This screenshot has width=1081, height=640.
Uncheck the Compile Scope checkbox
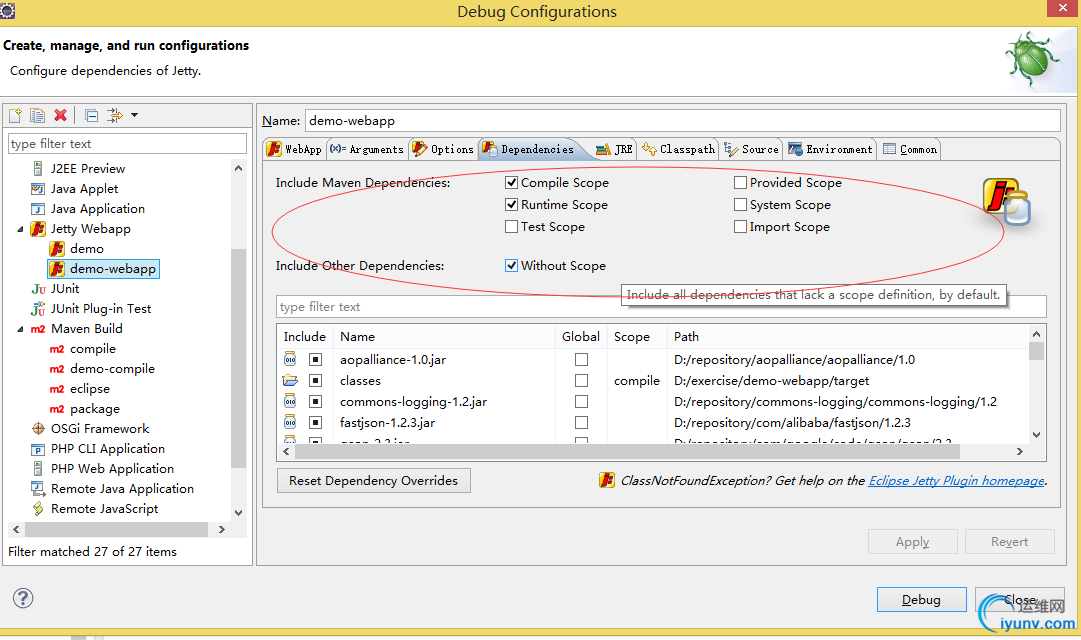512,183
